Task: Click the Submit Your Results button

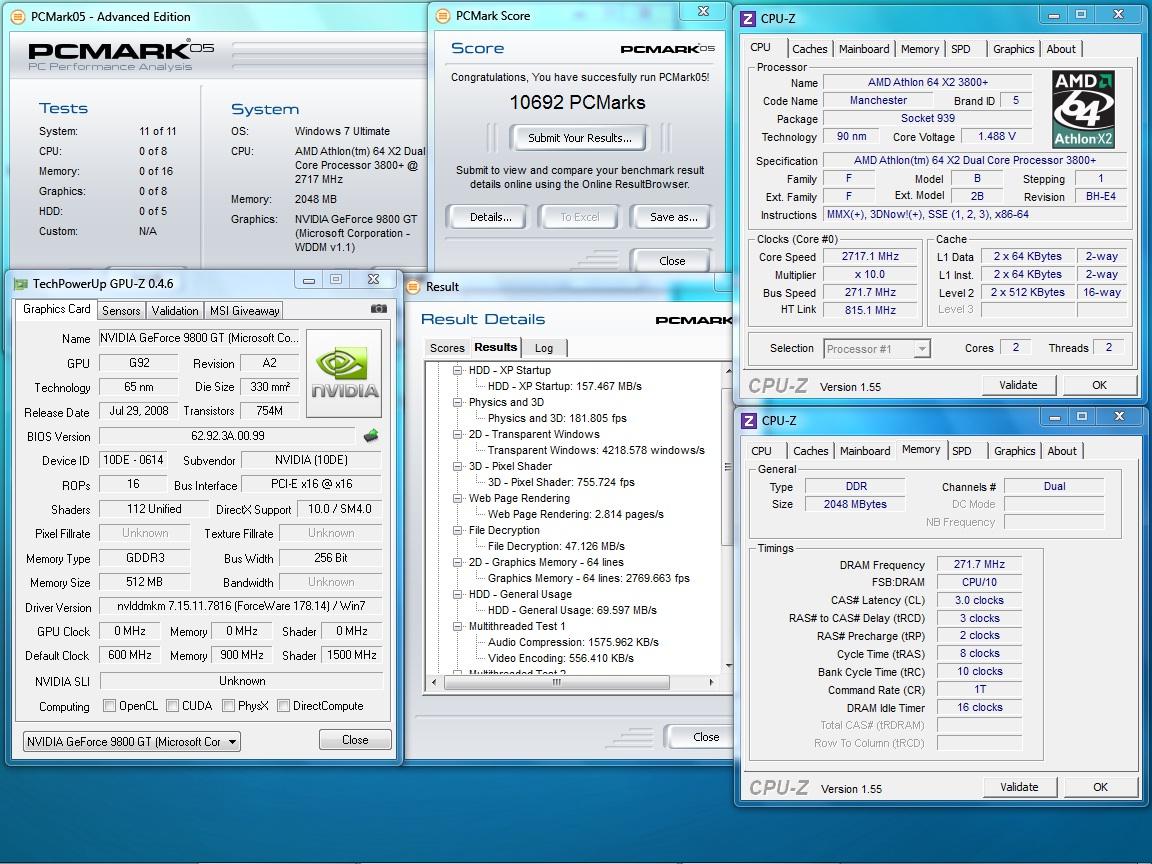Action: [x=580, y=138]
